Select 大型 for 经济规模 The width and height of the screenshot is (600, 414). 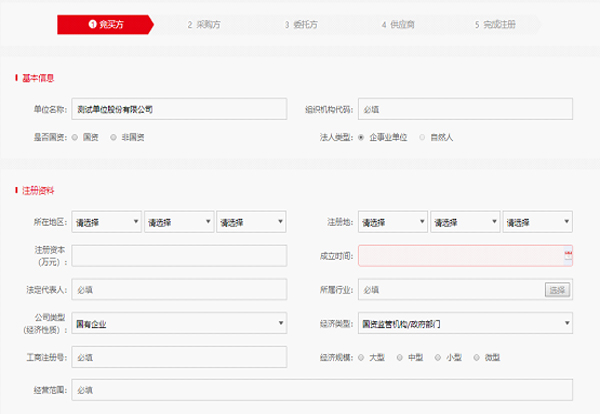[361, 356]
